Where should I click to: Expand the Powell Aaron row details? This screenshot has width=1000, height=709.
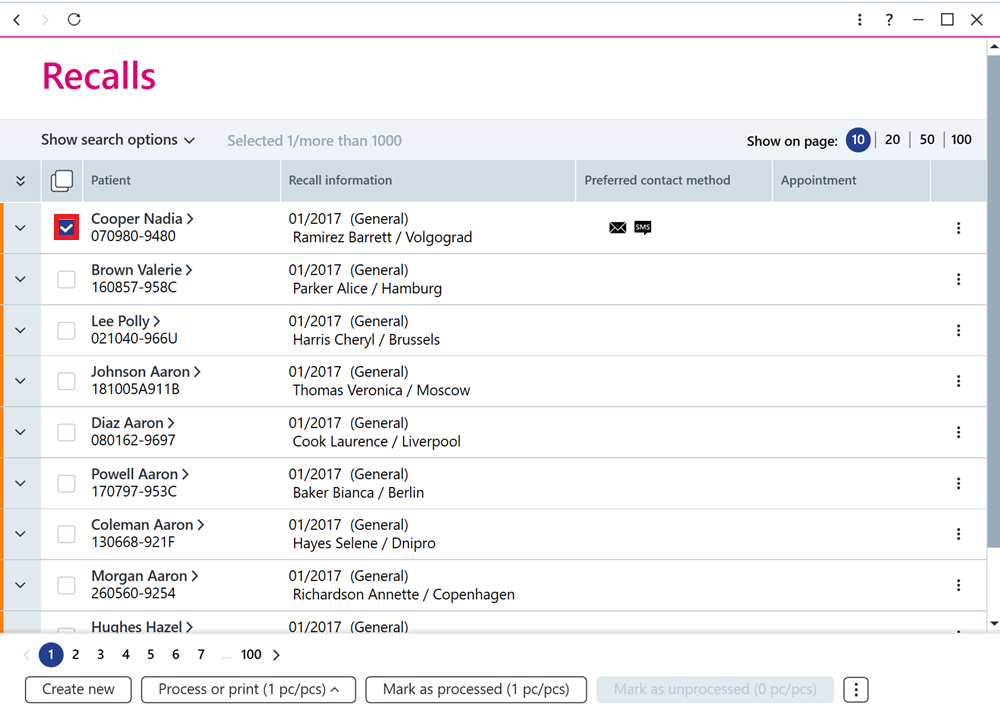click(20, 483)
